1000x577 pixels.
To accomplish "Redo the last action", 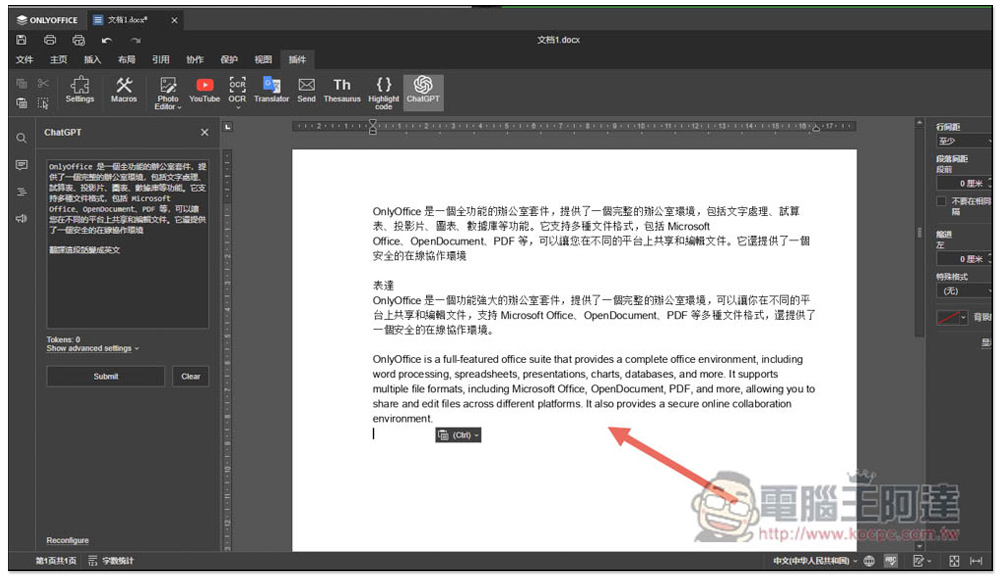I will pos(135,40).
